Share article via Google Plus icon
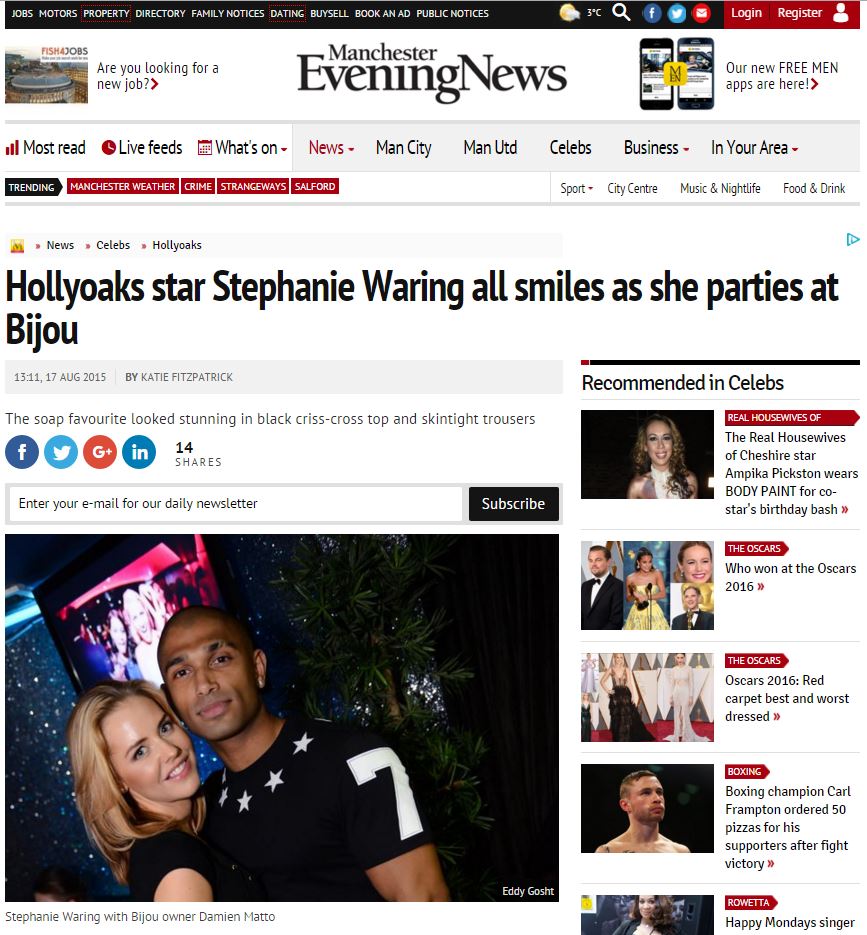 click(x=100, y=452)
